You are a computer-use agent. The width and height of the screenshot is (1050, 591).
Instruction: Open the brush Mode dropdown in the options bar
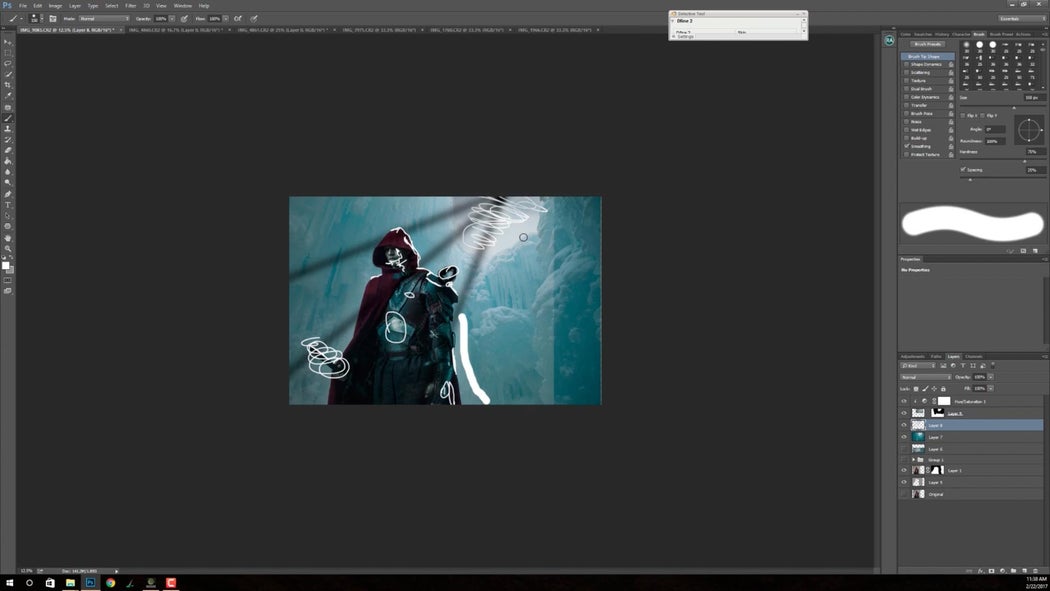[105, 18]
